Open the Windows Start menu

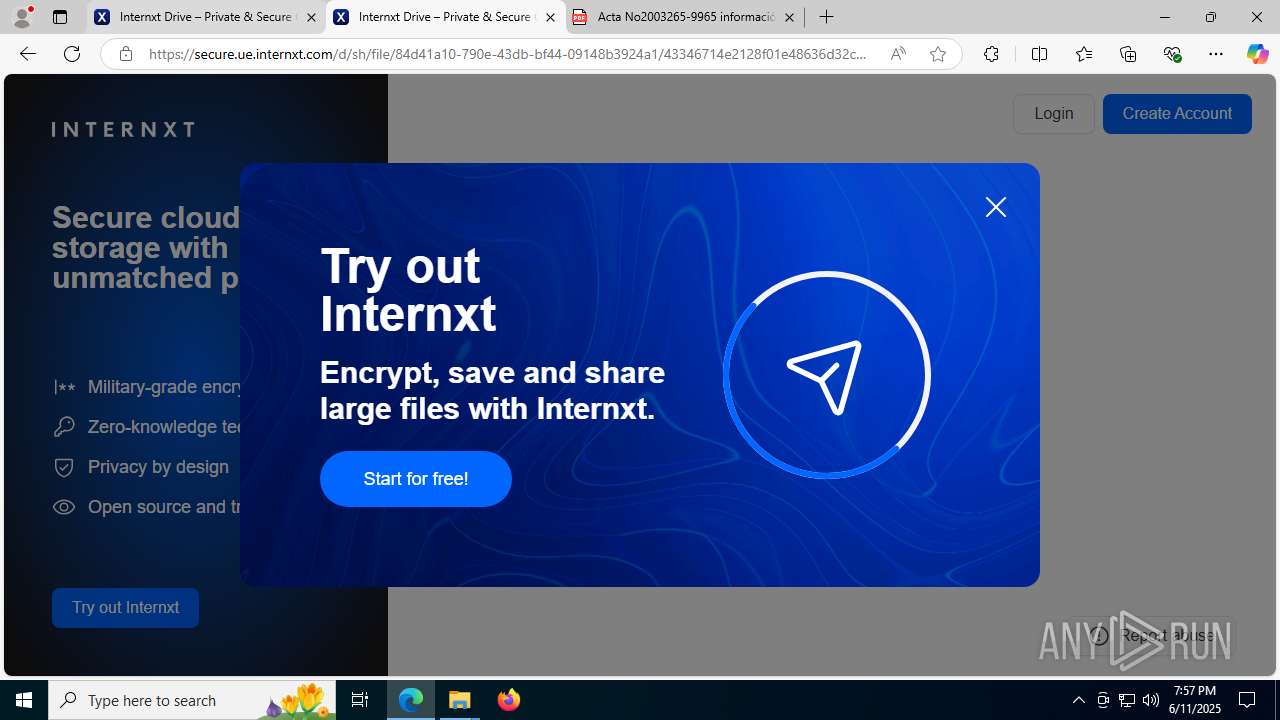tap(24, 700)
